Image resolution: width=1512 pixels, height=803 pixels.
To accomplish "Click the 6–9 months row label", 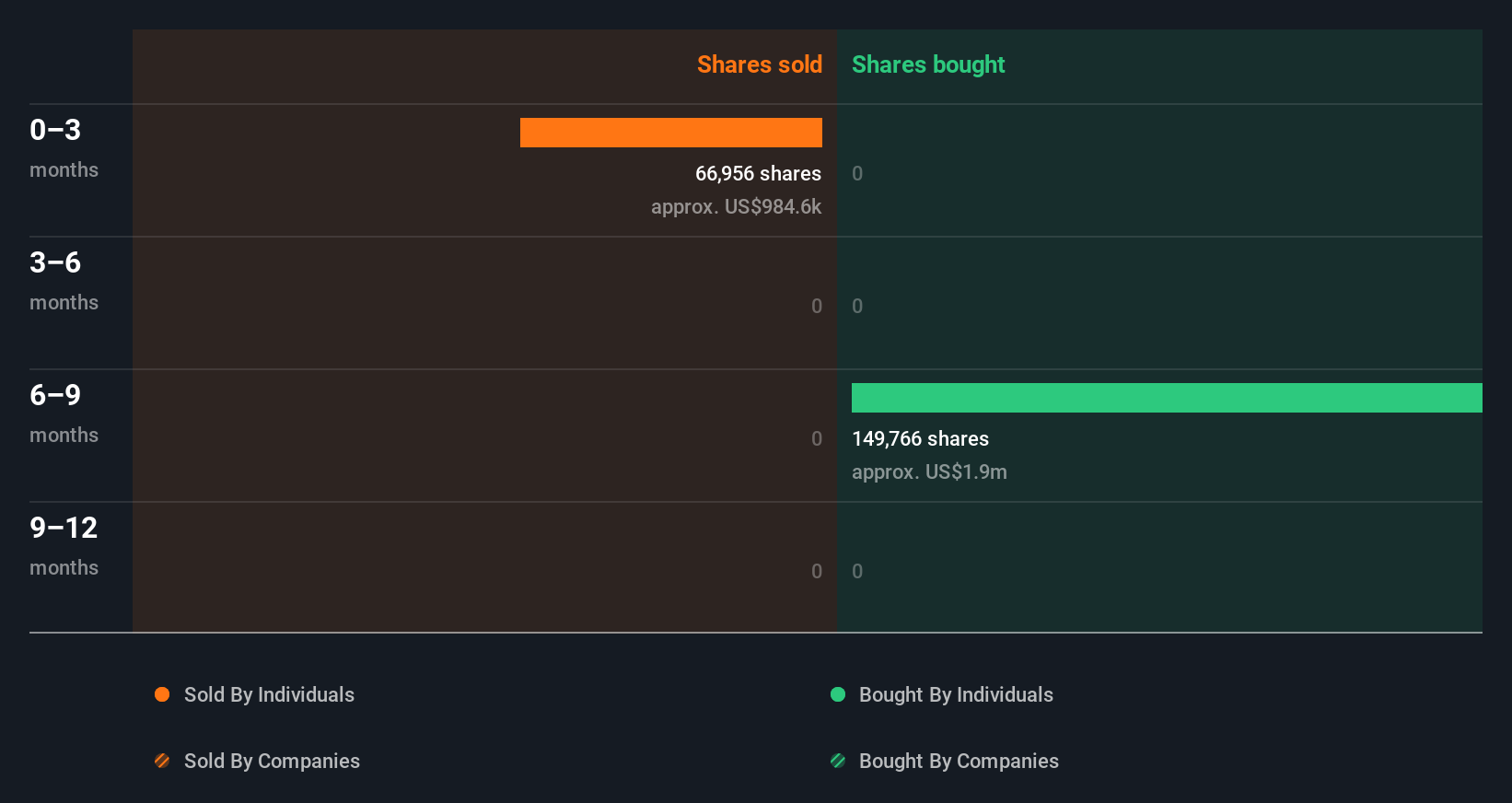I will (64, 413).
